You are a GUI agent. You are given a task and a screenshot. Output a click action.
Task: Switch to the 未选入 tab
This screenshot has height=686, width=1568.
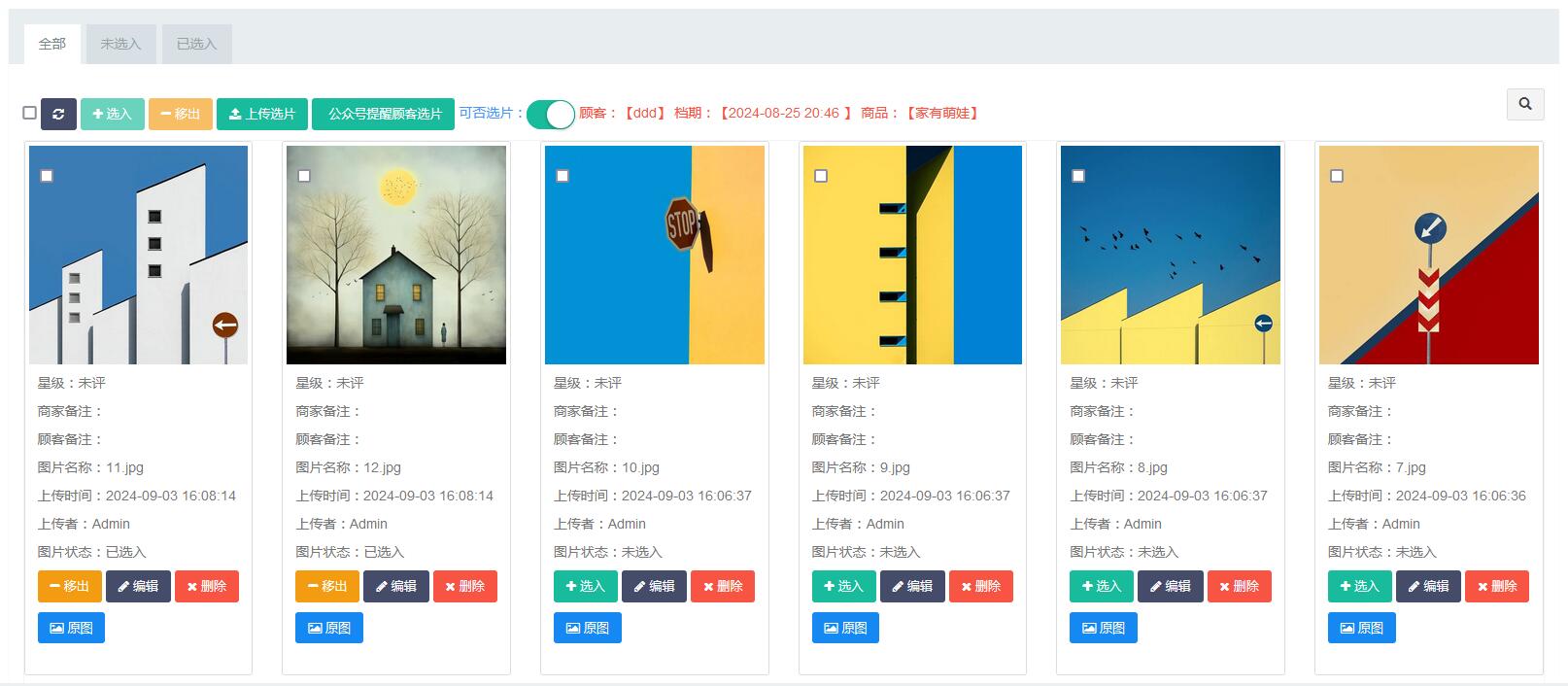tap(120, 44)
